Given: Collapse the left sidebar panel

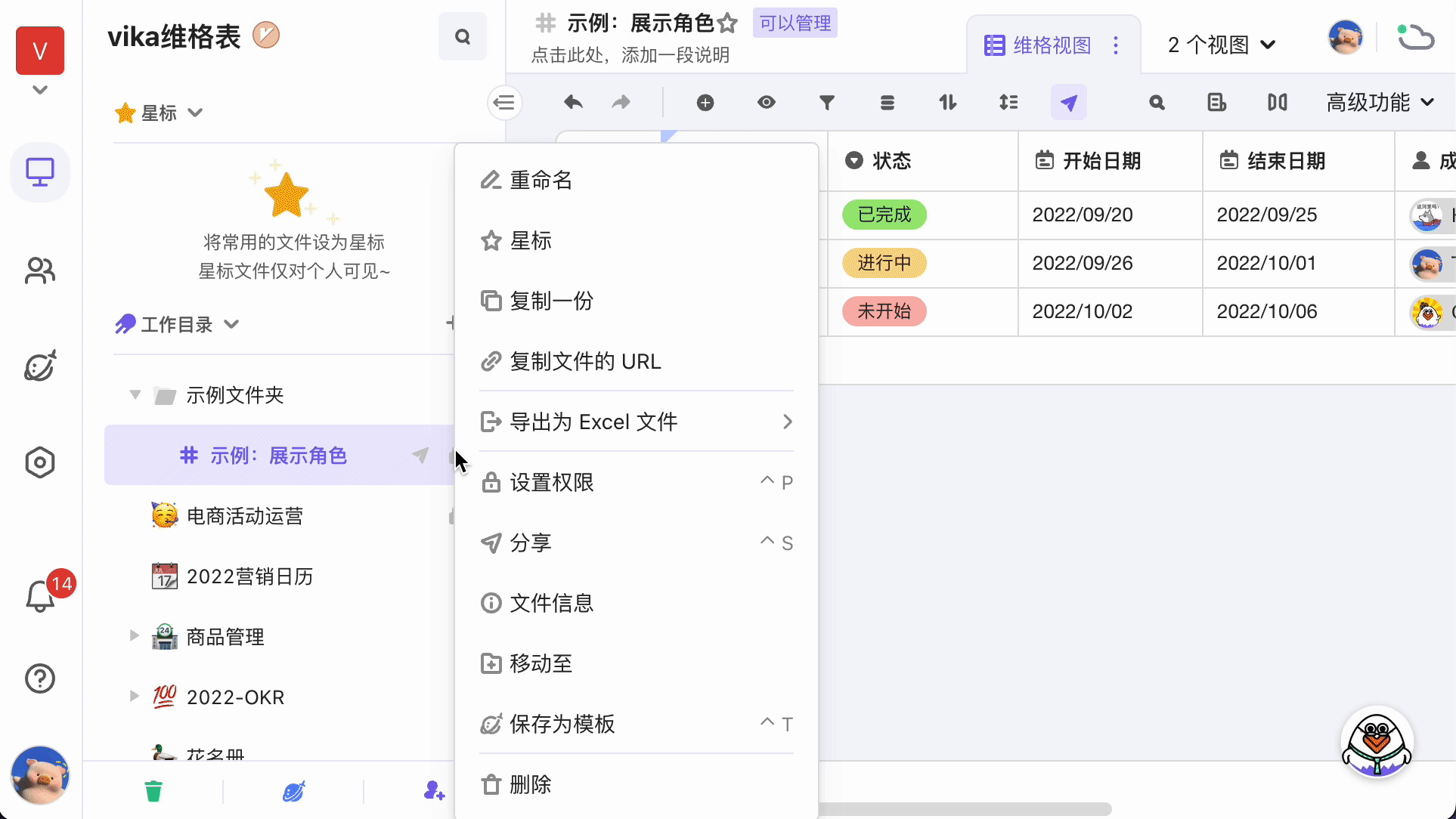Looking at the screenshot, I should click(504, 102).
